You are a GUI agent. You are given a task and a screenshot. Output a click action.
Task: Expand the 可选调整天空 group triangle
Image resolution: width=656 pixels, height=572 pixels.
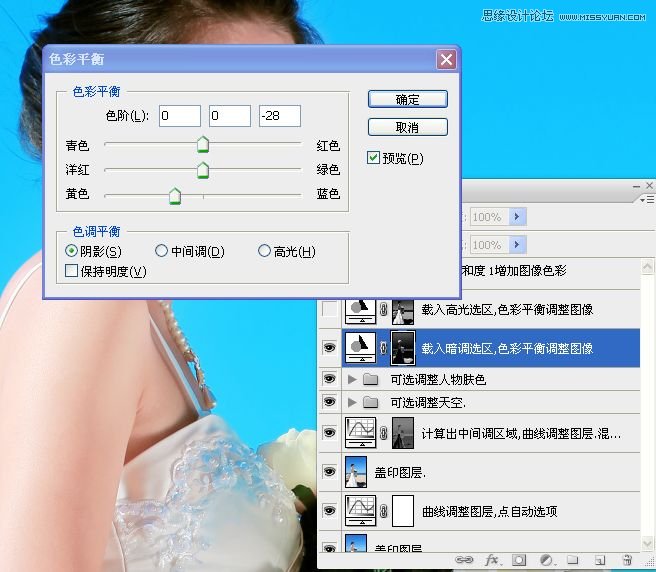coord(352,403)
